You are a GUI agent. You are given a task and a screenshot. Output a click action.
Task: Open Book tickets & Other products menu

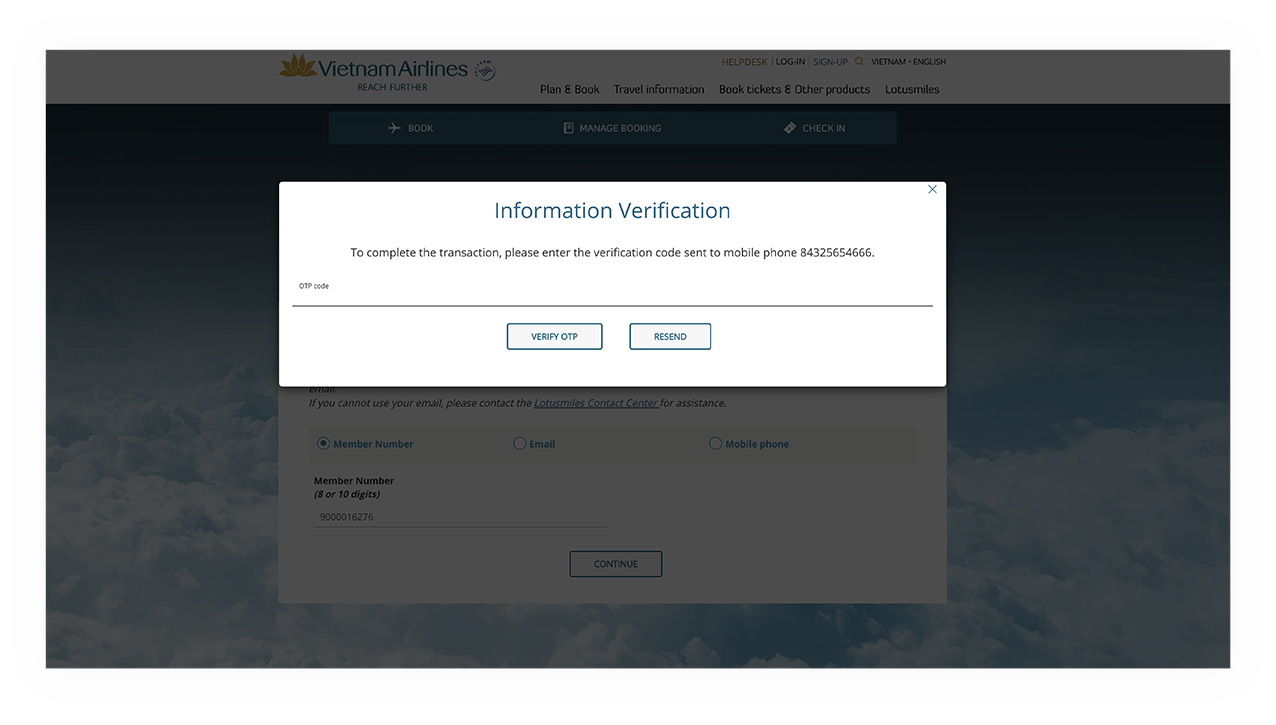794,89
